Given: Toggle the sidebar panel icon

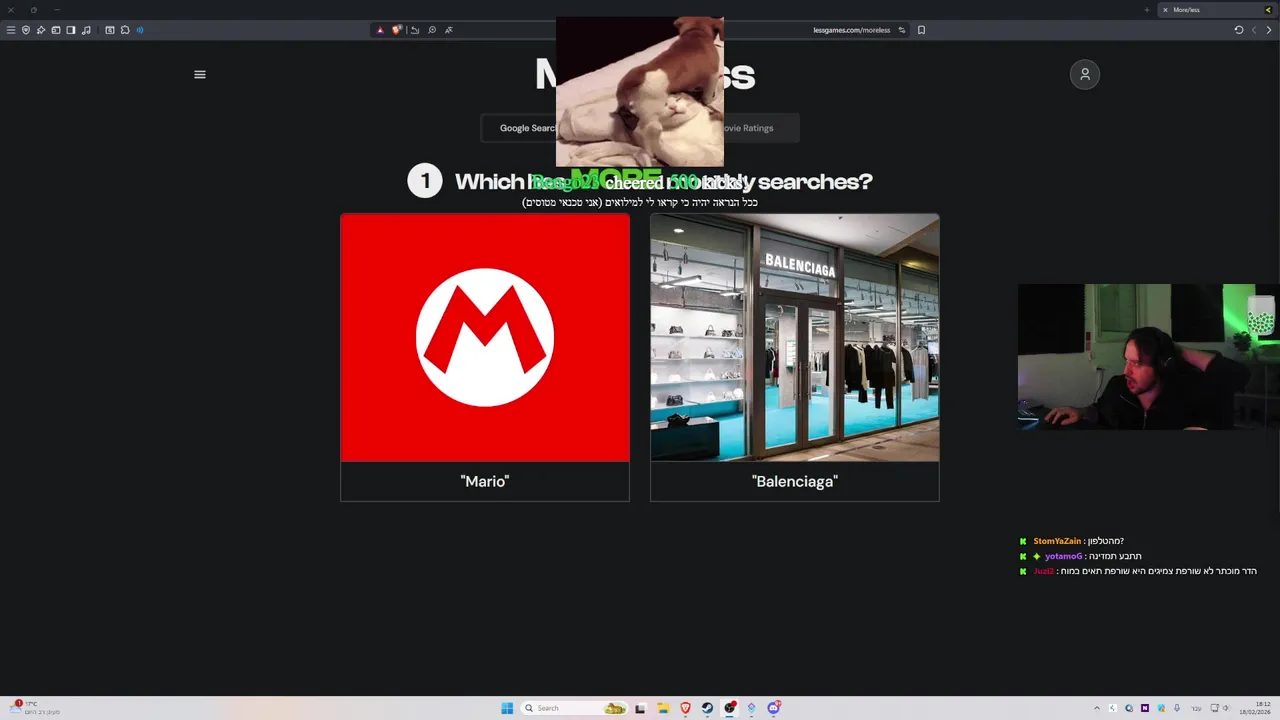Looking at the screenshot, I should coord(70,30).
